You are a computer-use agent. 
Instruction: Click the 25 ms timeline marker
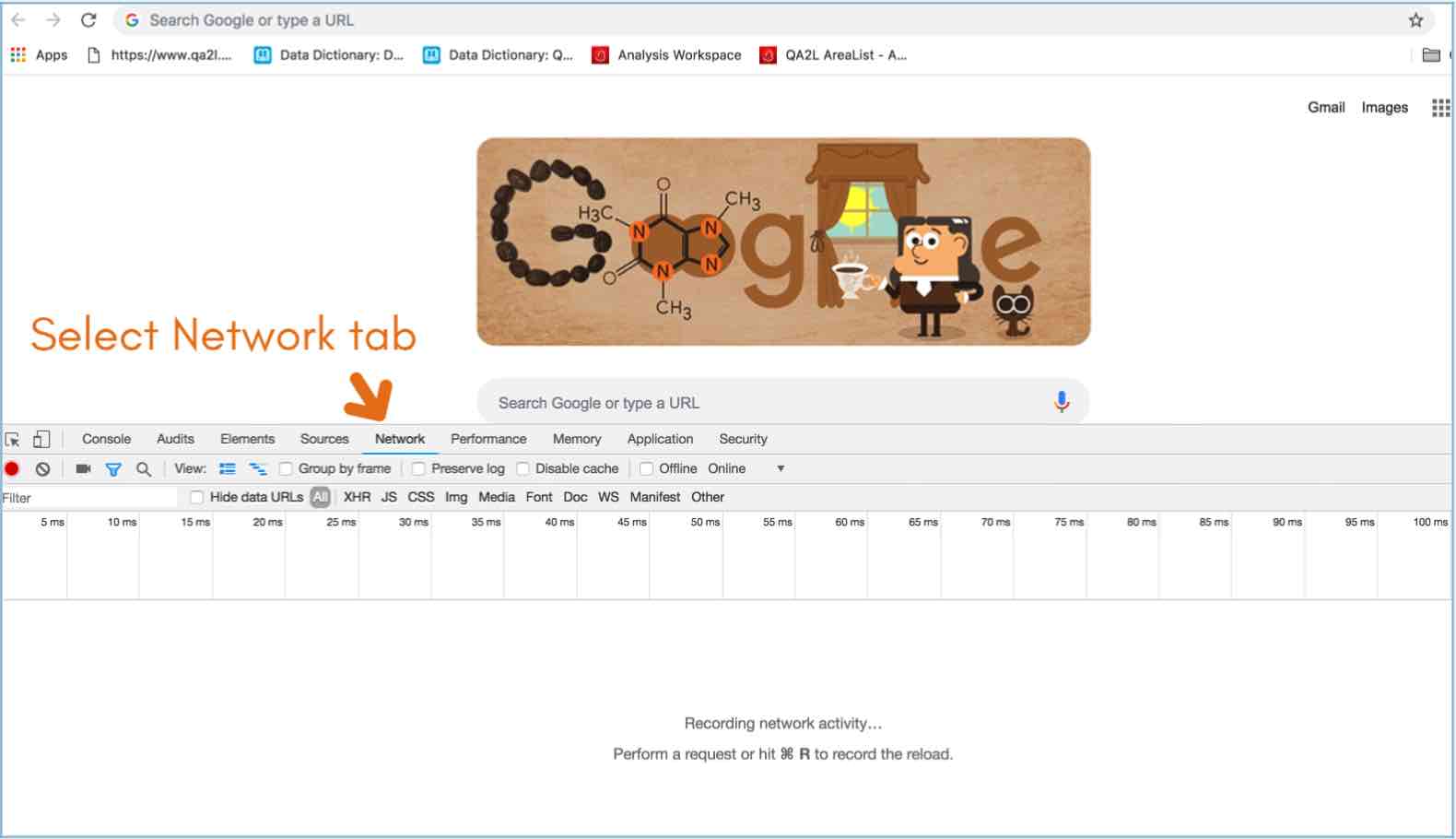point(341,523)
